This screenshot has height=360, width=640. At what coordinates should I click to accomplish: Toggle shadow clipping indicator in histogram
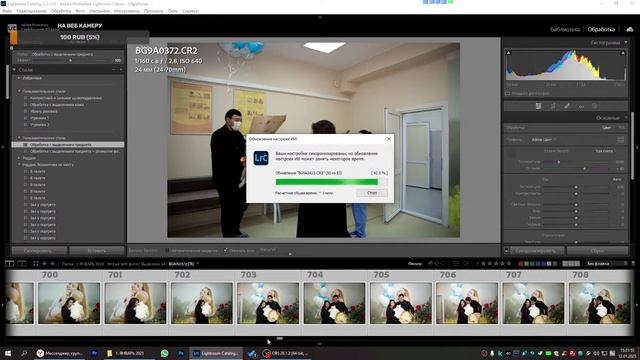click(x=508, y=53)
